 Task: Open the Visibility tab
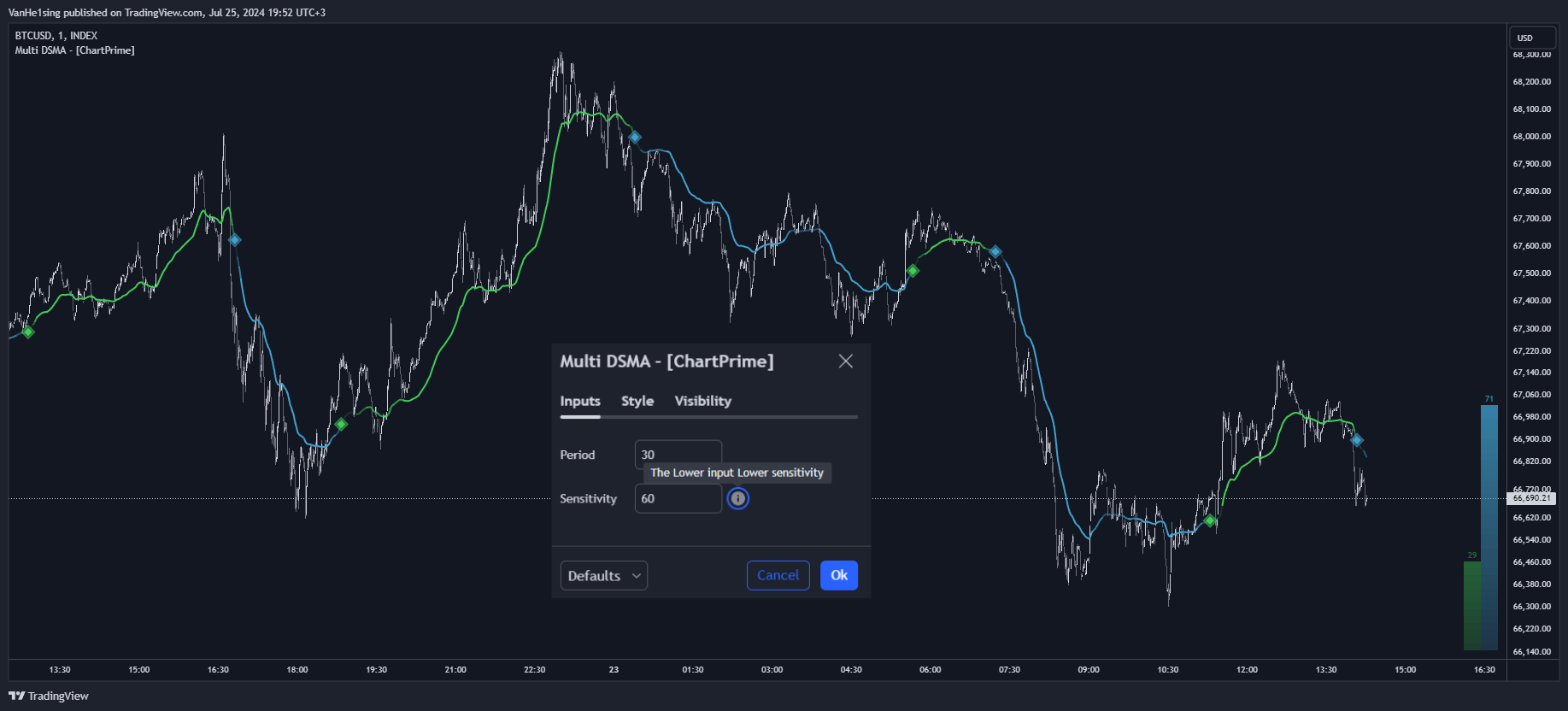click(702, 401)
